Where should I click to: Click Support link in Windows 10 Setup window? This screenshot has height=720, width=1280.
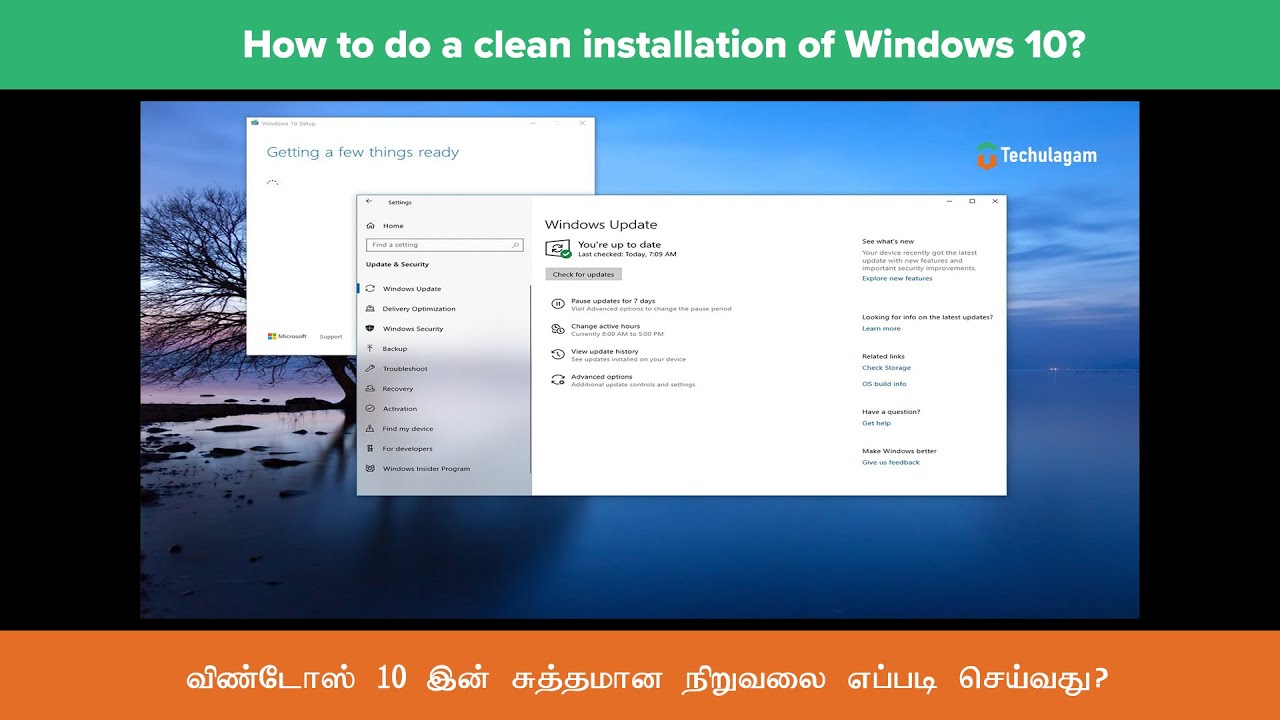click(x=331, y=337)
